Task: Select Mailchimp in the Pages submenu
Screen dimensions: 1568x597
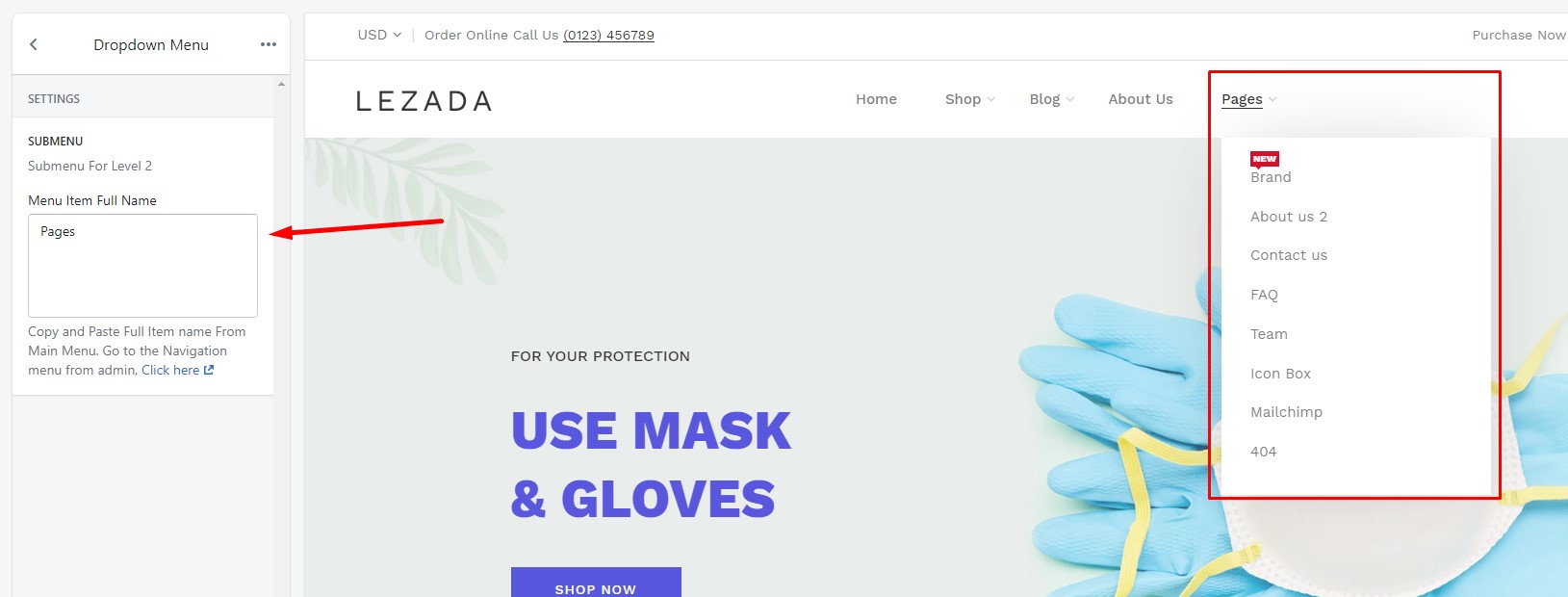Action: point(1286,412)
